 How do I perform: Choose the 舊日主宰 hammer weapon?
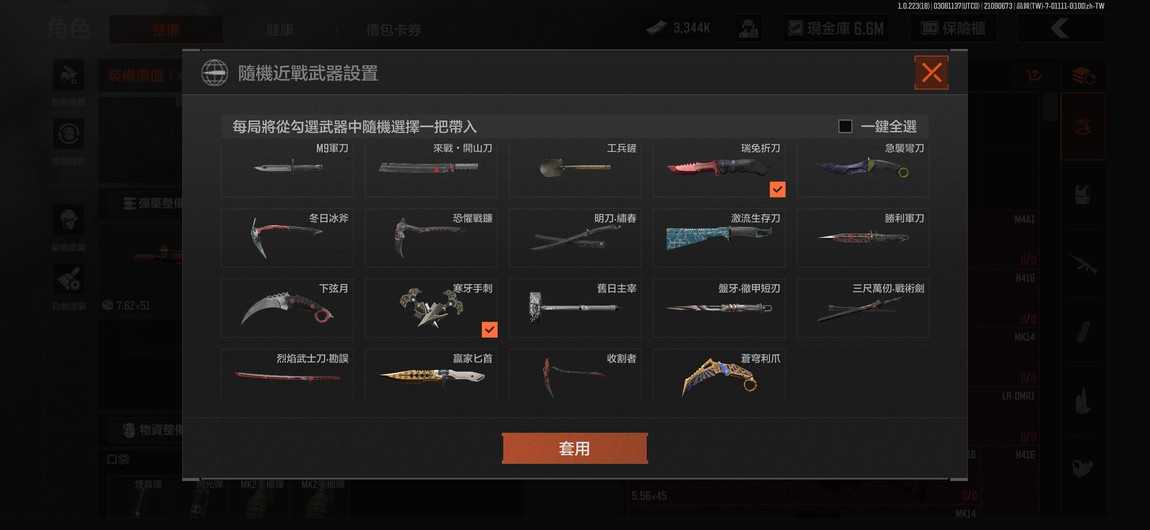pyautogui.click(x=574, y=308)
